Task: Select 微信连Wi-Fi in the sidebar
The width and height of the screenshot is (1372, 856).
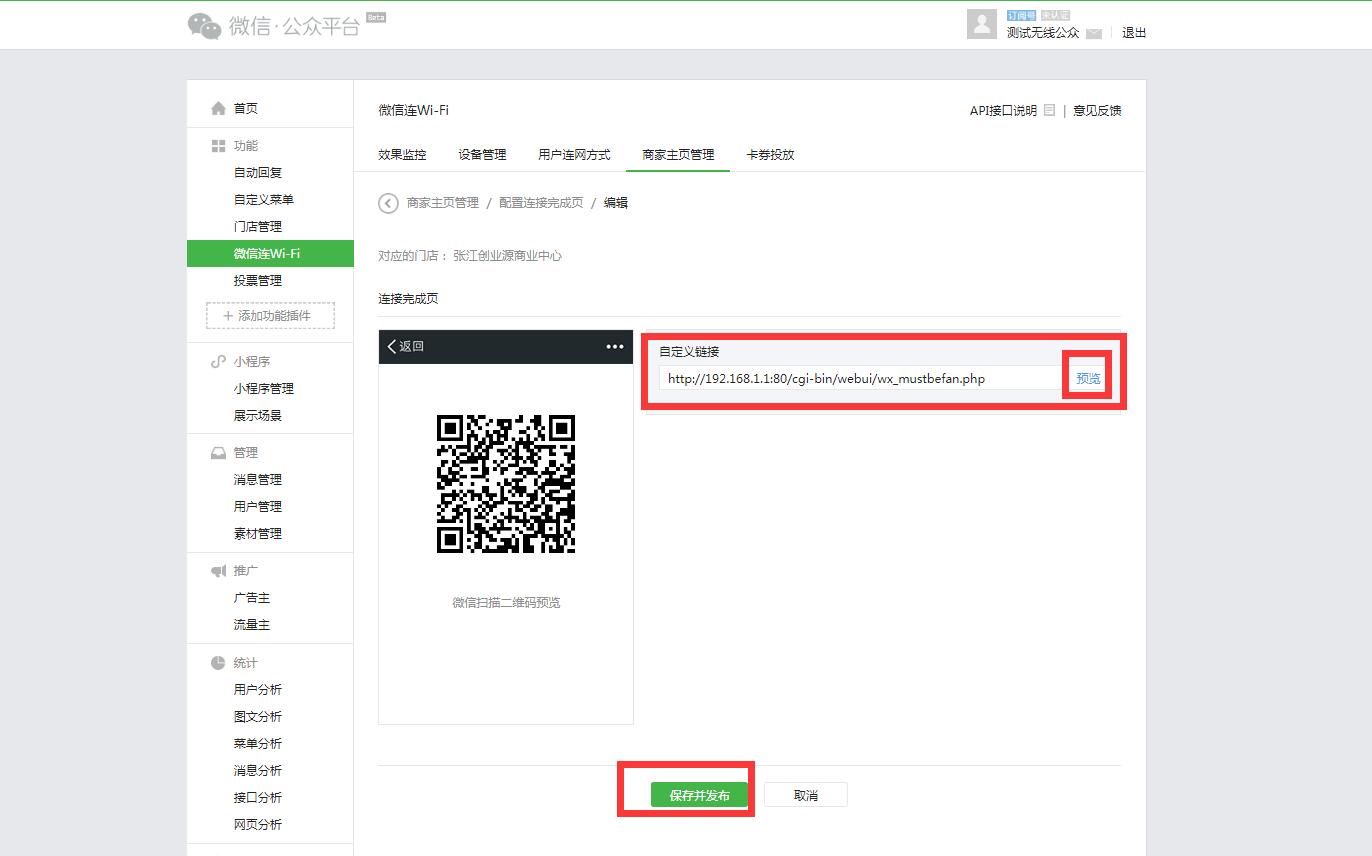Action: tap(270, 254)
